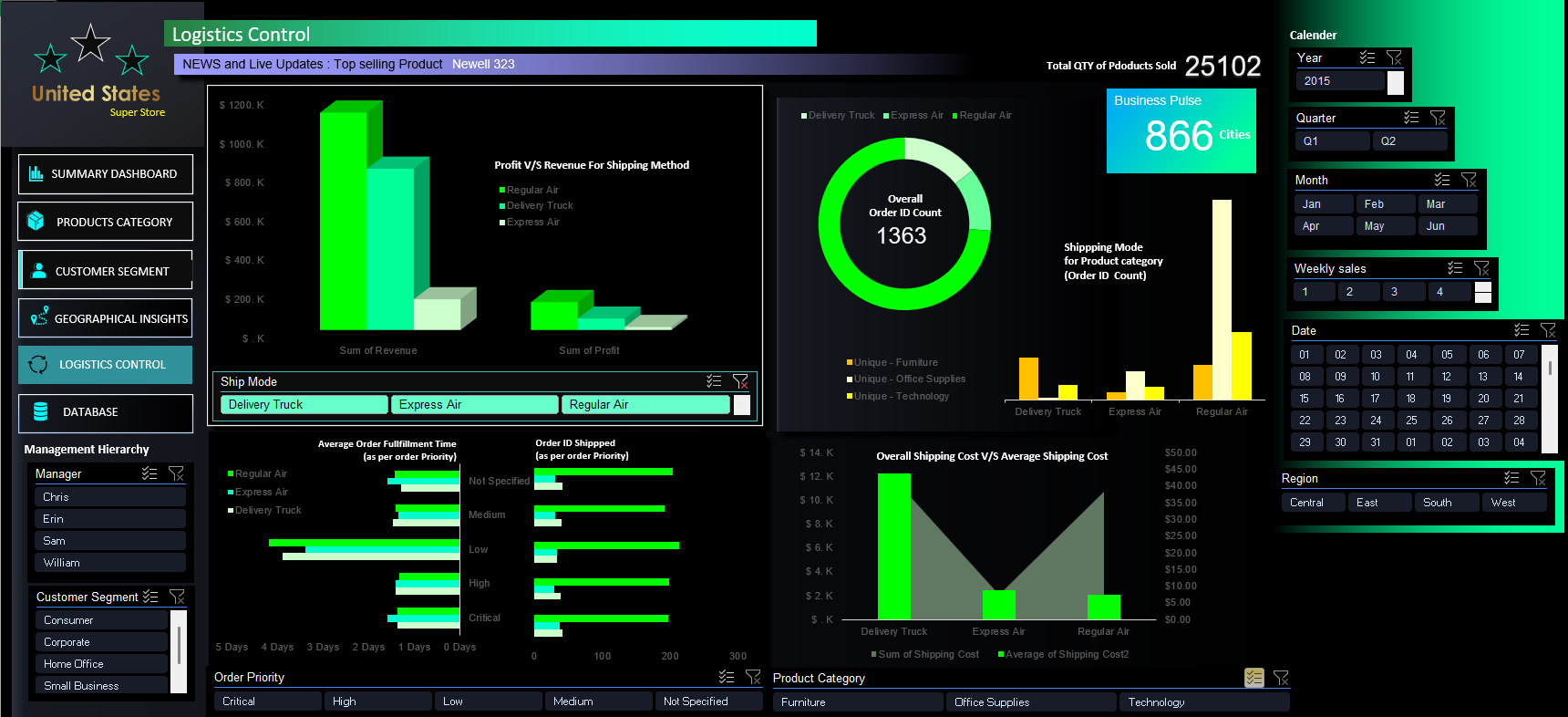This screenshot has height=717, width=1568.
Task: Clear the Weekly sales slicer filter
Action: point(1481,268)
